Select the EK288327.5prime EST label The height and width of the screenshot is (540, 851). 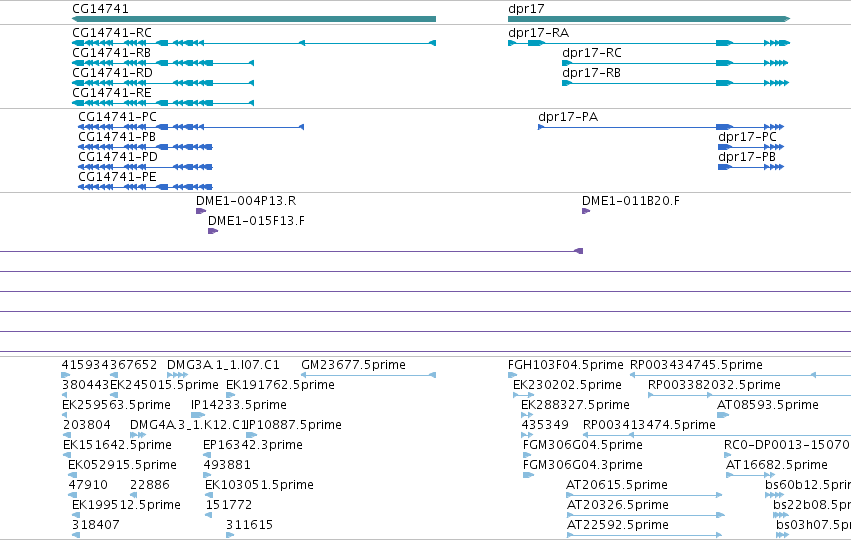575,405
